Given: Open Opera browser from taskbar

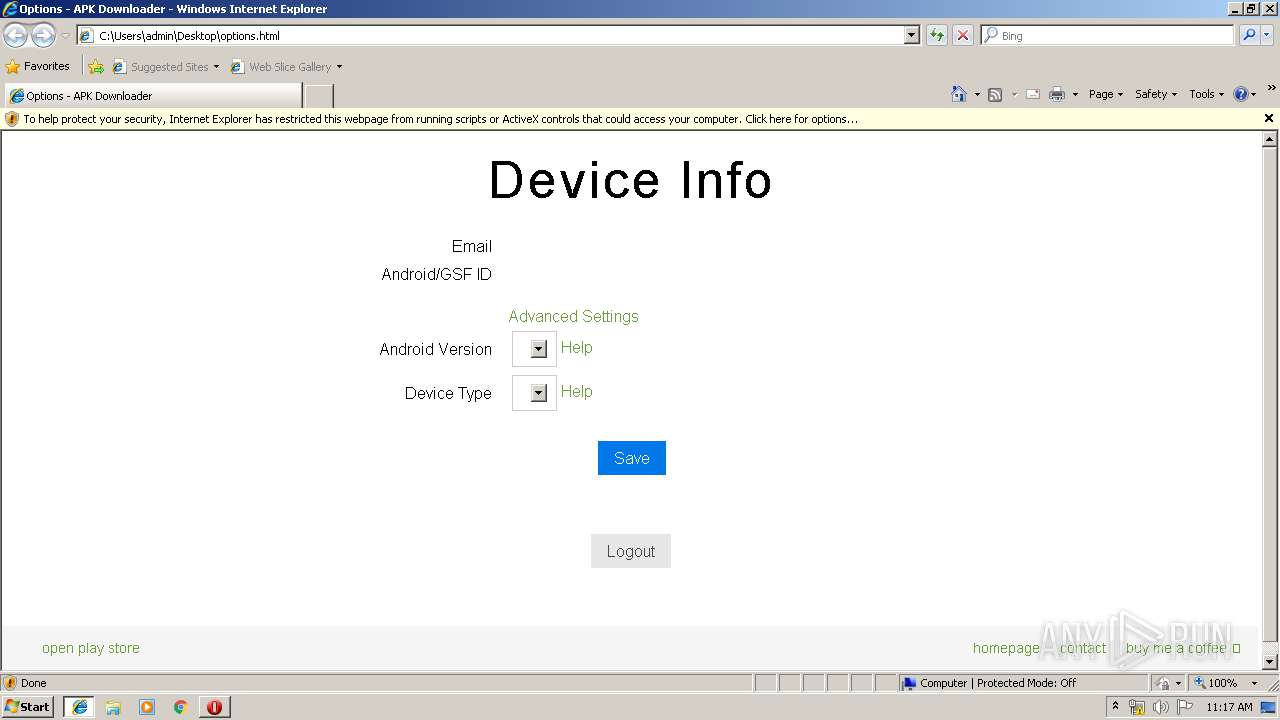Looking at the screenshot, I should coord(214,707).
